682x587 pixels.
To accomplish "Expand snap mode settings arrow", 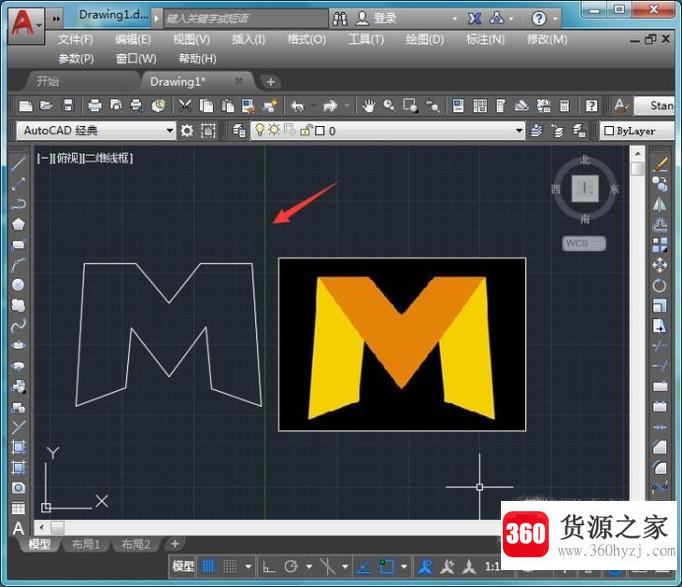I will (x=248, y=566).
